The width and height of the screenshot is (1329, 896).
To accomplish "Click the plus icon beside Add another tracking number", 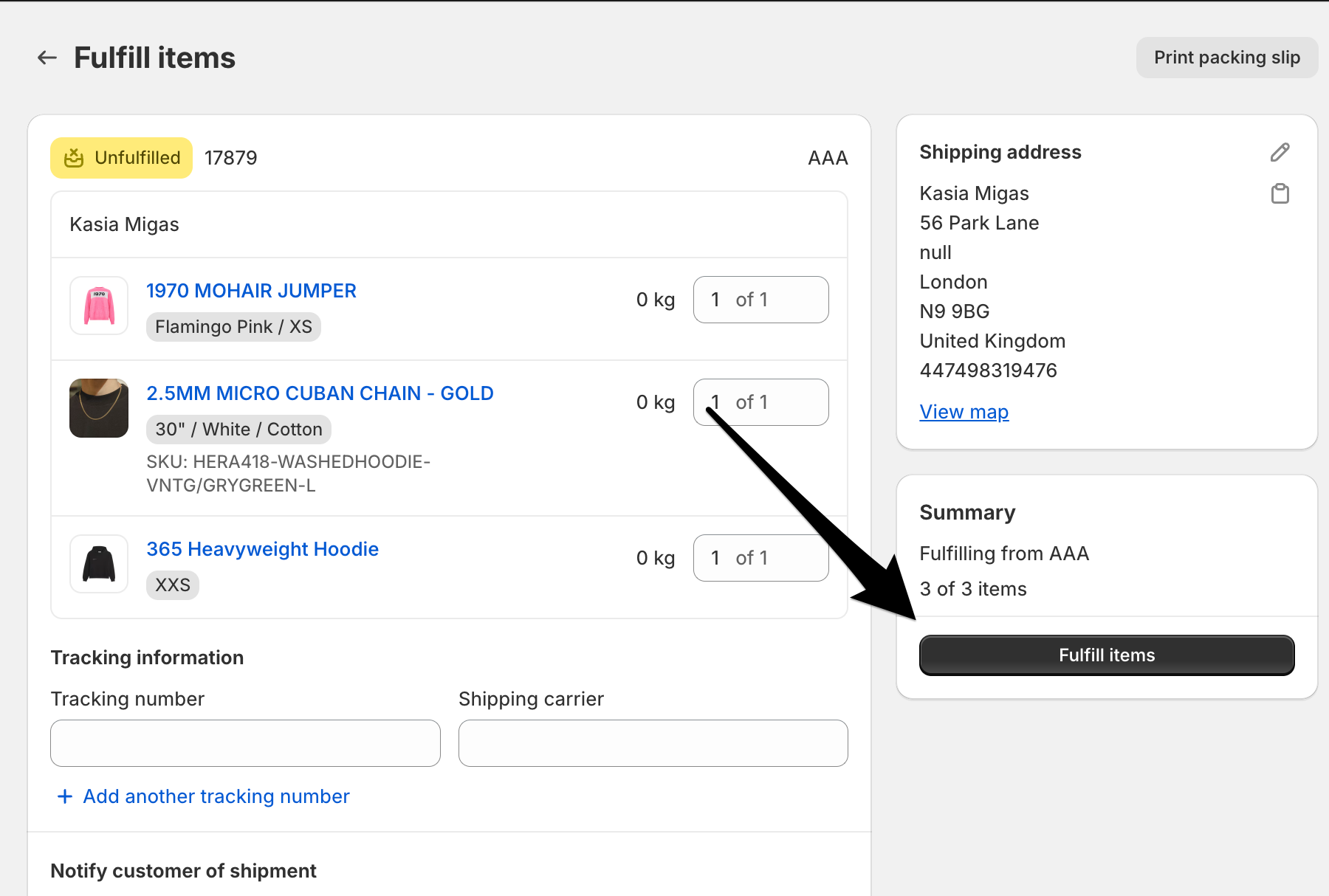I will [65, 796].
